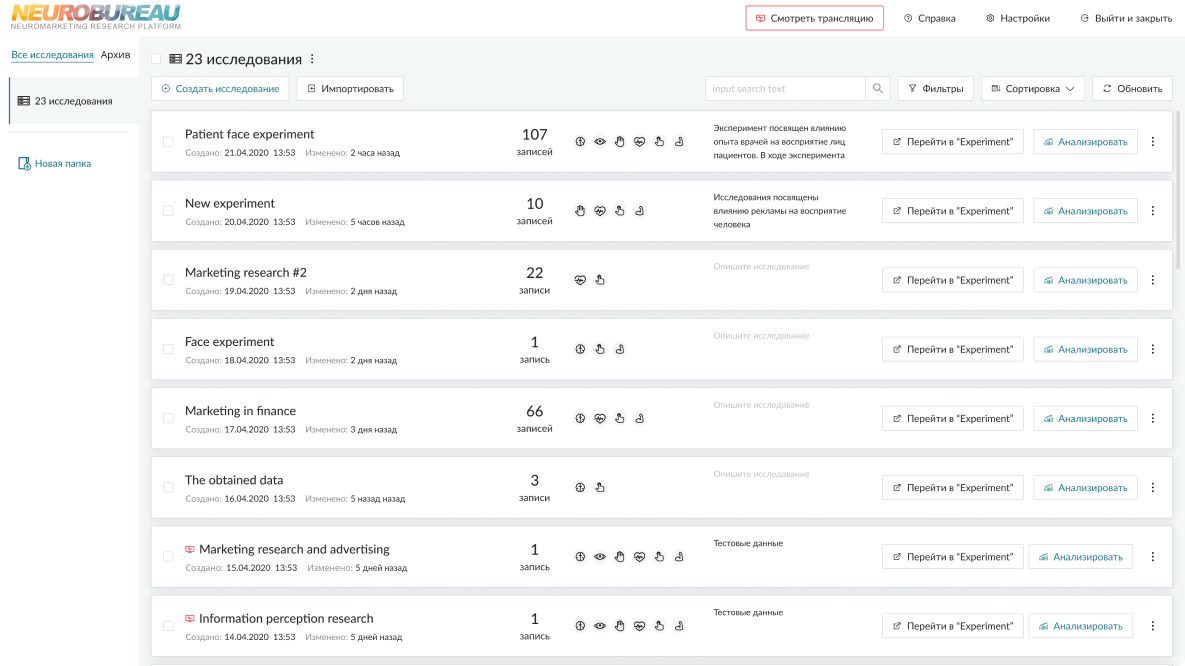Click the pointing-finger icon on Marketing in finance
This screenshot has width=1185, height=666.
(x=620, y=418)
